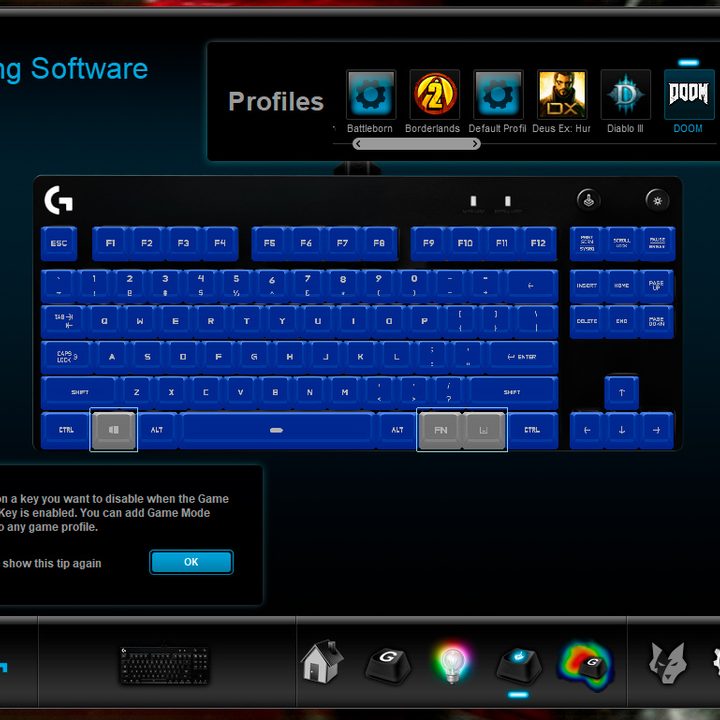The width and height of the screenshot is (720, 720).
Task: Click the left arrow key
Action: point(587,430)
